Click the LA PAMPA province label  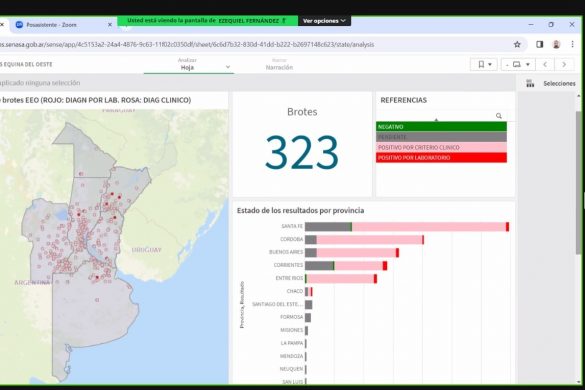click(x=292, y=343)
